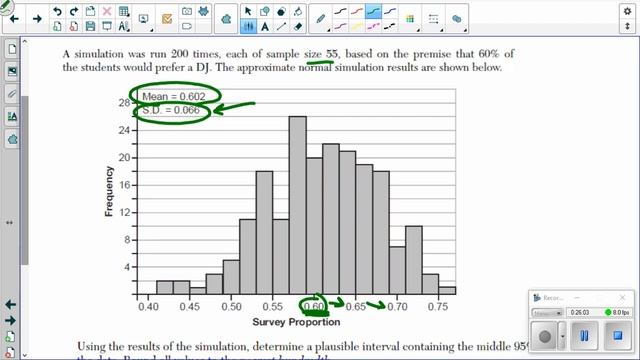Open the Gallery sidebar tab

(12, 71)
